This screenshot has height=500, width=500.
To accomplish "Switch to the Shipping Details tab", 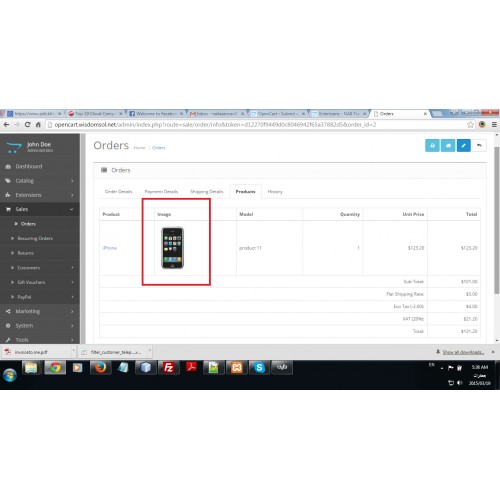I will [x=207, y=192].
